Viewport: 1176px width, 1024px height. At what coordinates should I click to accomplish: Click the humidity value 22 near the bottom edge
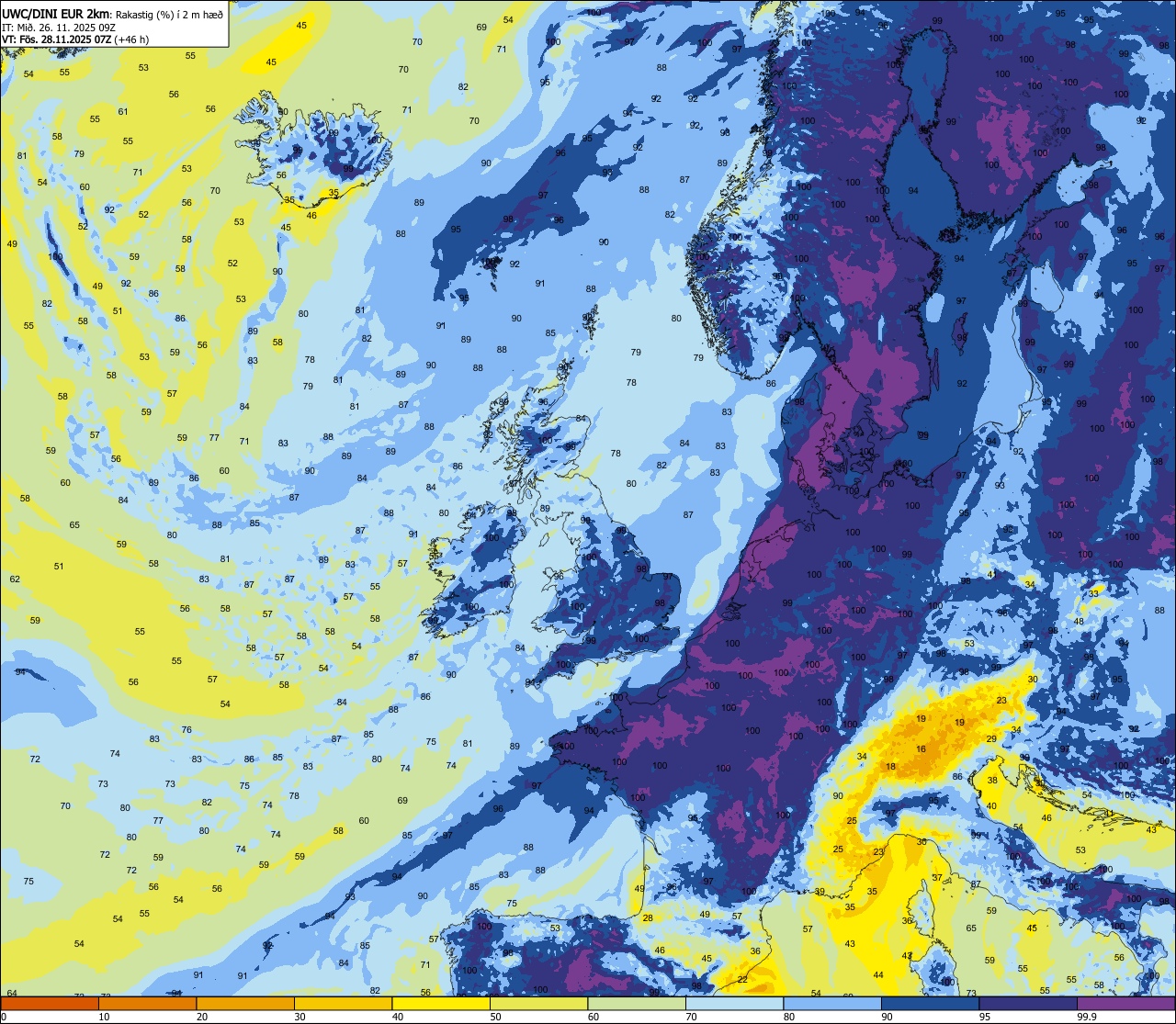click(741, 979)
